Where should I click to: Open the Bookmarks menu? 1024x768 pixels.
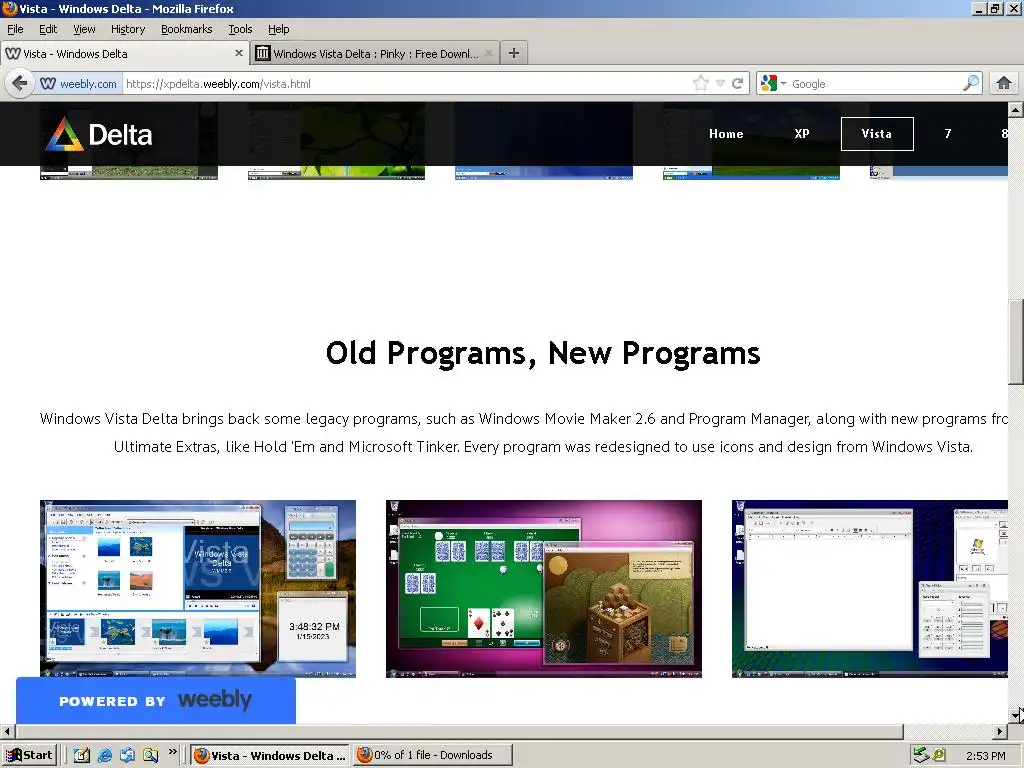tap(187, 29)
